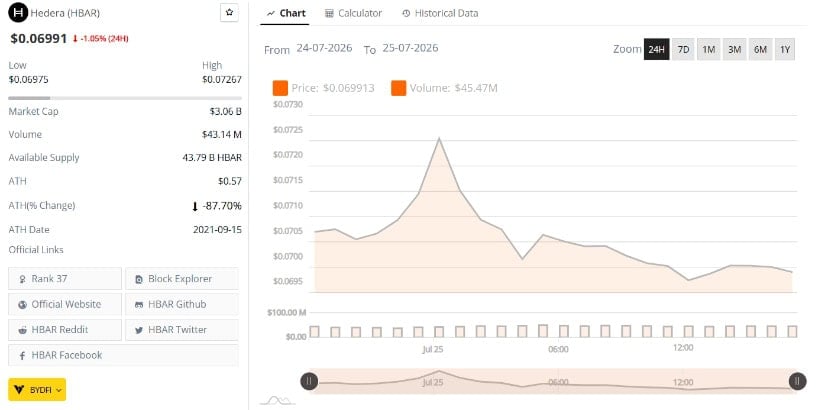825x410 pixels.
Task: Click the Hedera logo icon
Action: coord(18,13)
